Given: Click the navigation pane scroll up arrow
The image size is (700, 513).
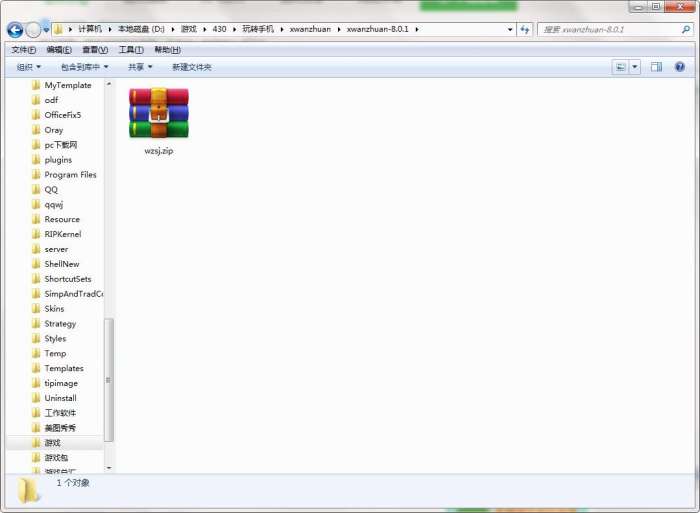Looking at the screenshot, I should coord(108,84).
